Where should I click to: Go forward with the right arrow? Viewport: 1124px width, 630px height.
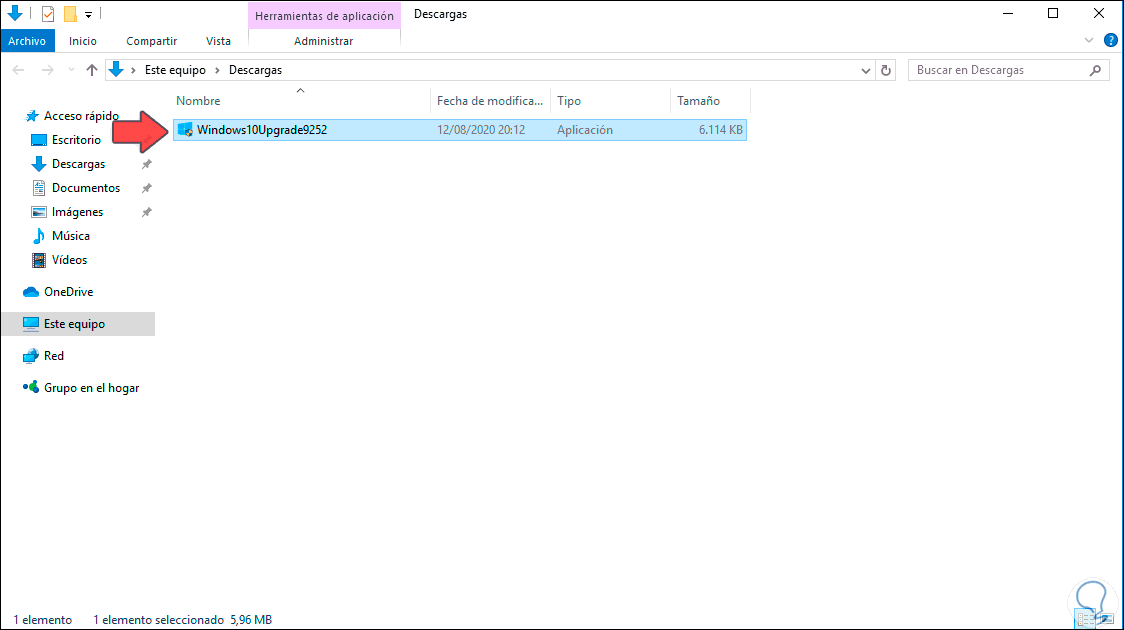47,70
